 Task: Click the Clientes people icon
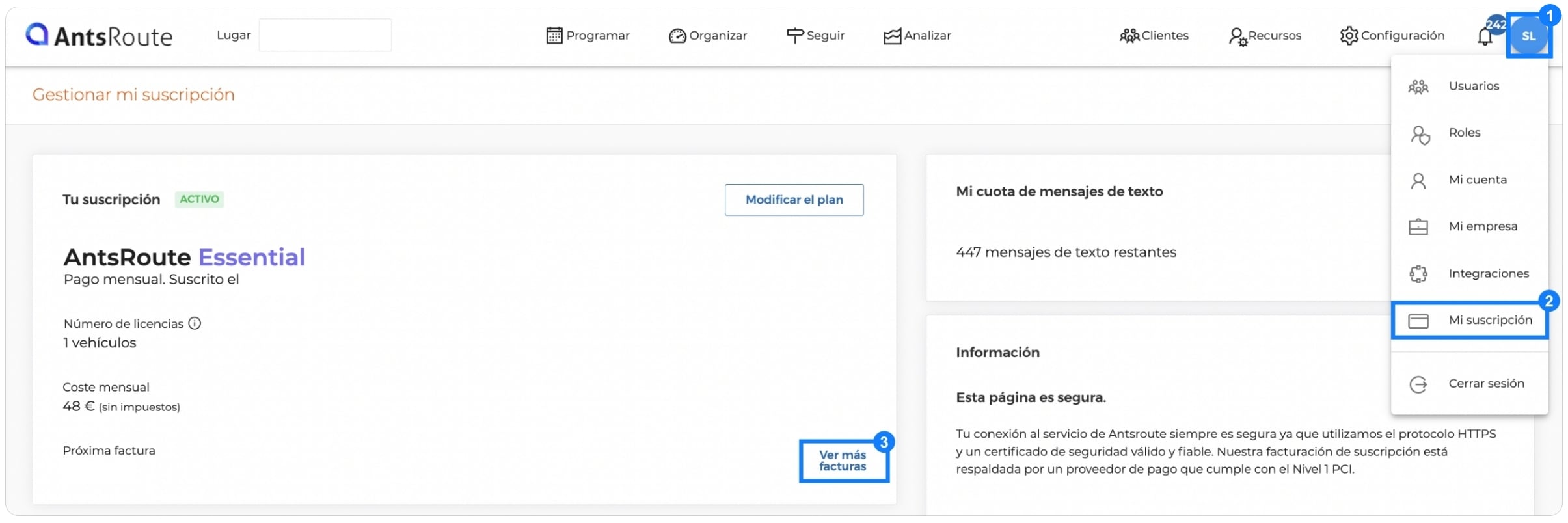(x=1129, y=36)
